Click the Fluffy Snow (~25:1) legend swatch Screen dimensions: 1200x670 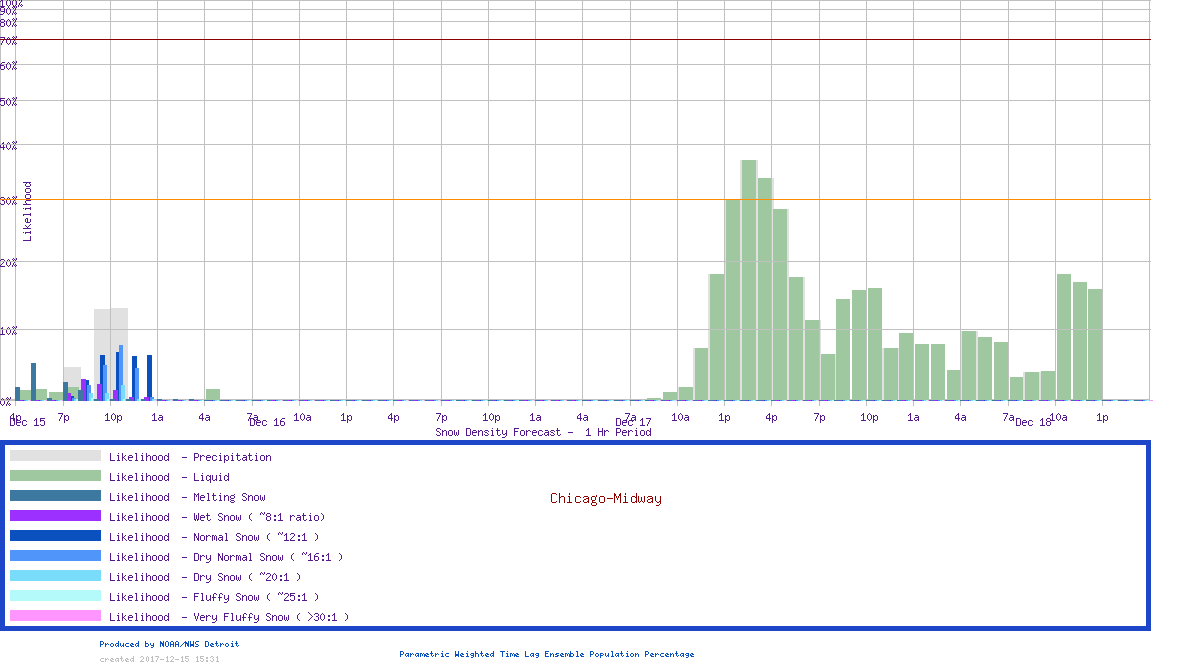55,597
